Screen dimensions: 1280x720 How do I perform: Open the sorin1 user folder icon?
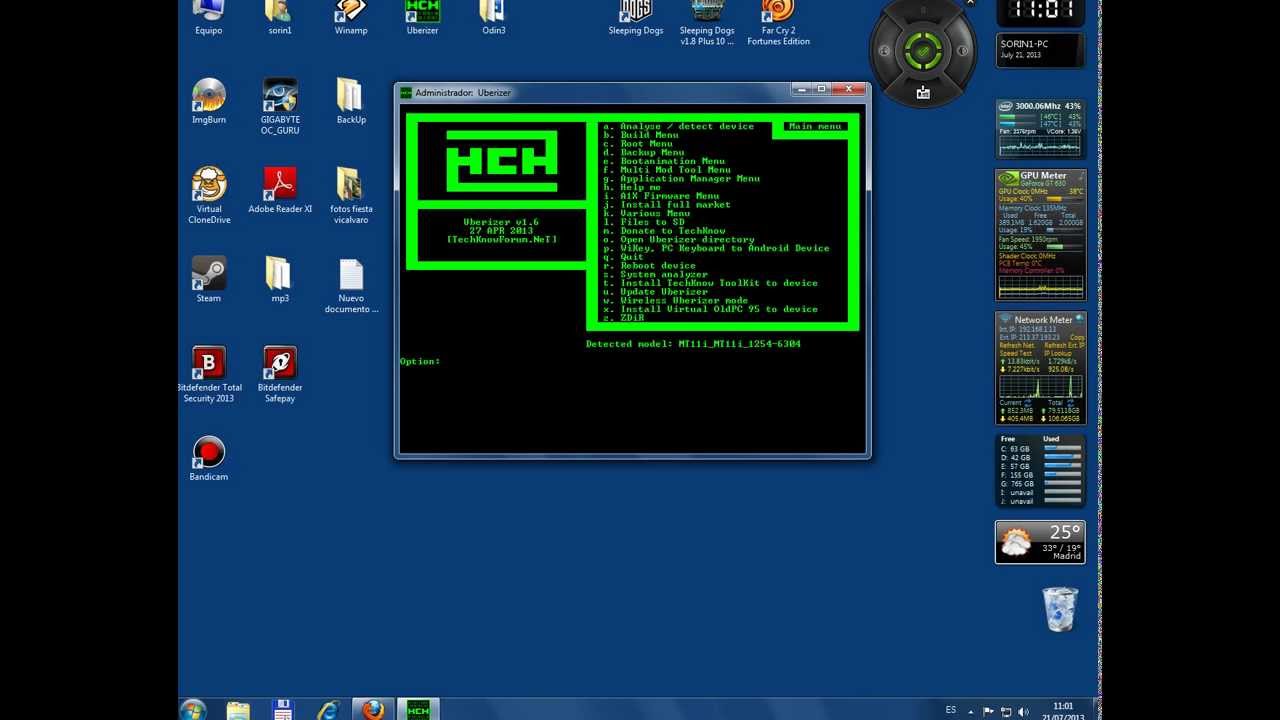tap(279, 17)
